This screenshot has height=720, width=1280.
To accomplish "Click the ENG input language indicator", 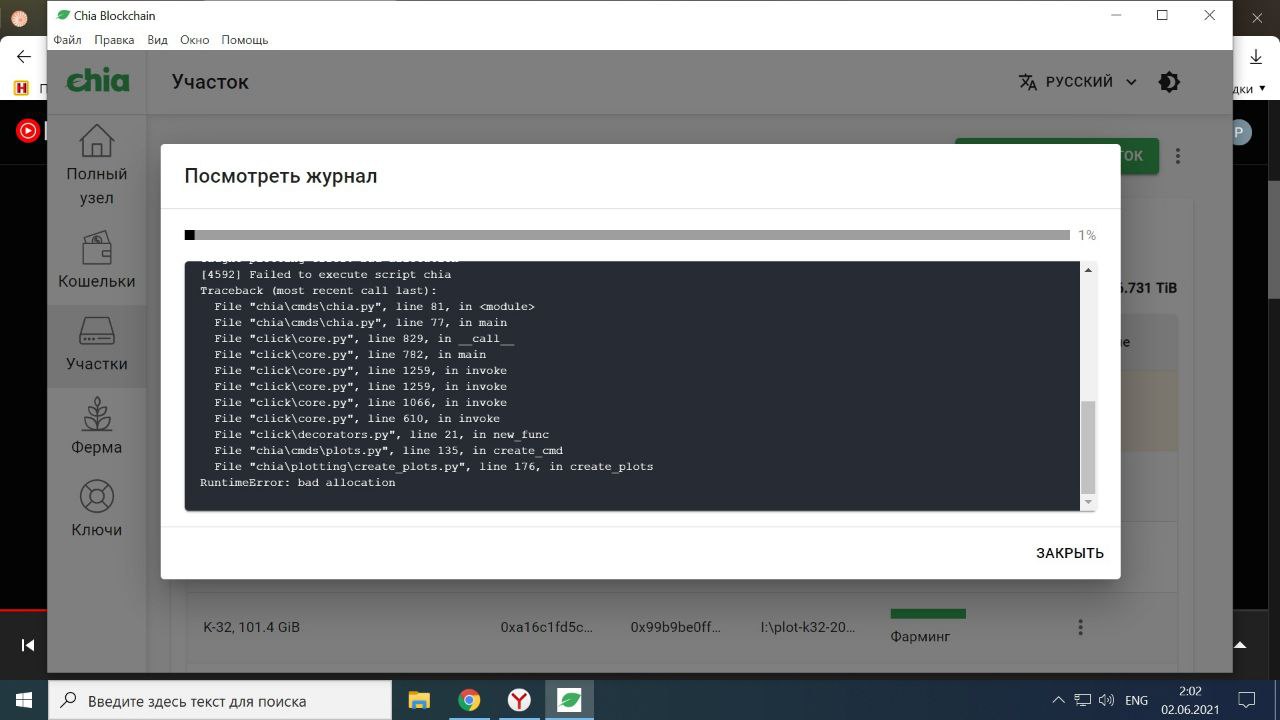I will [x=1136, y=701].
